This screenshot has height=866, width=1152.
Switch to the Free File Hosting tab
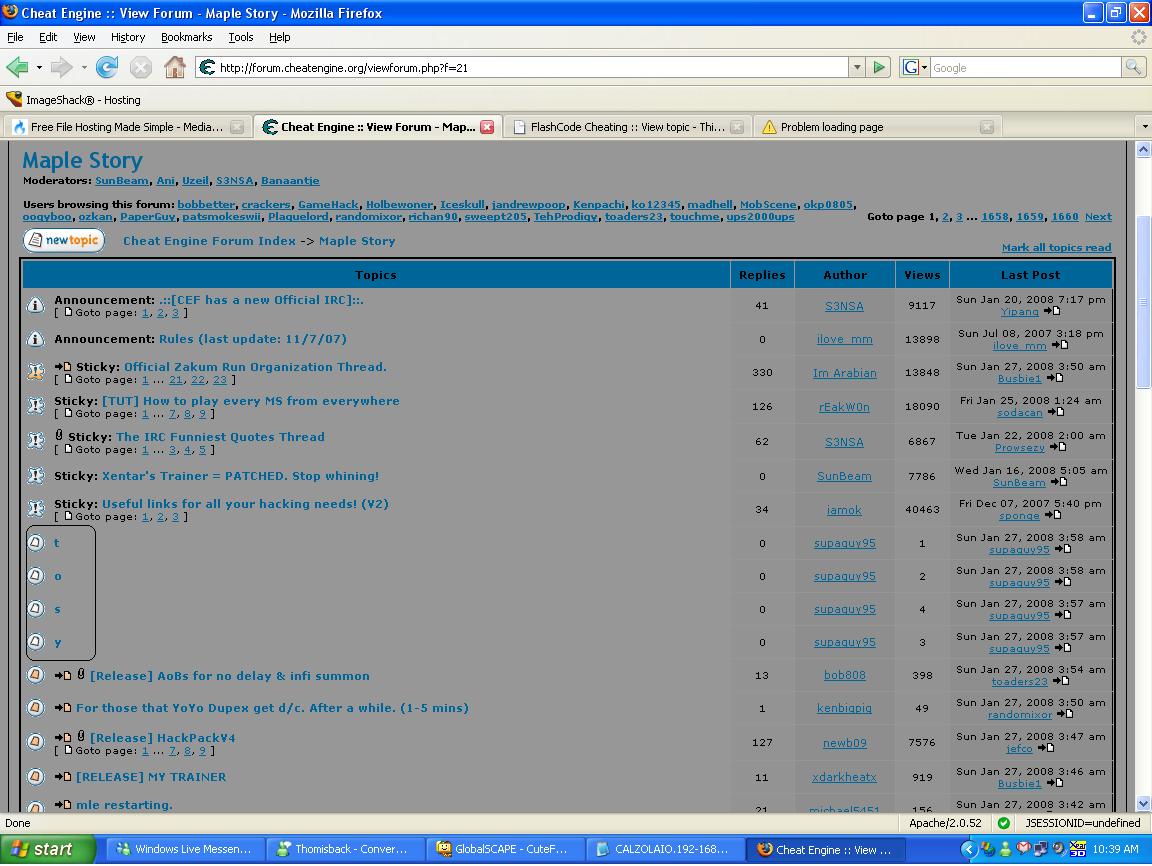click(128, 127)
